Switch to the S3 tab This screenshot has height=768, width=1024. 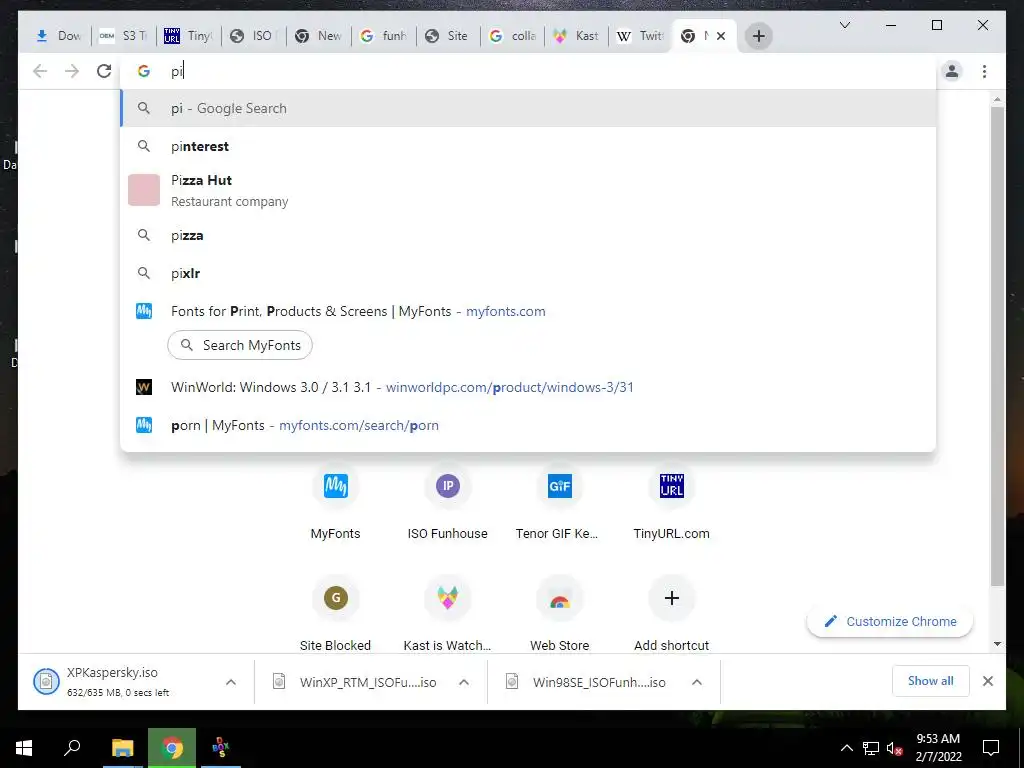pos(123,36)
